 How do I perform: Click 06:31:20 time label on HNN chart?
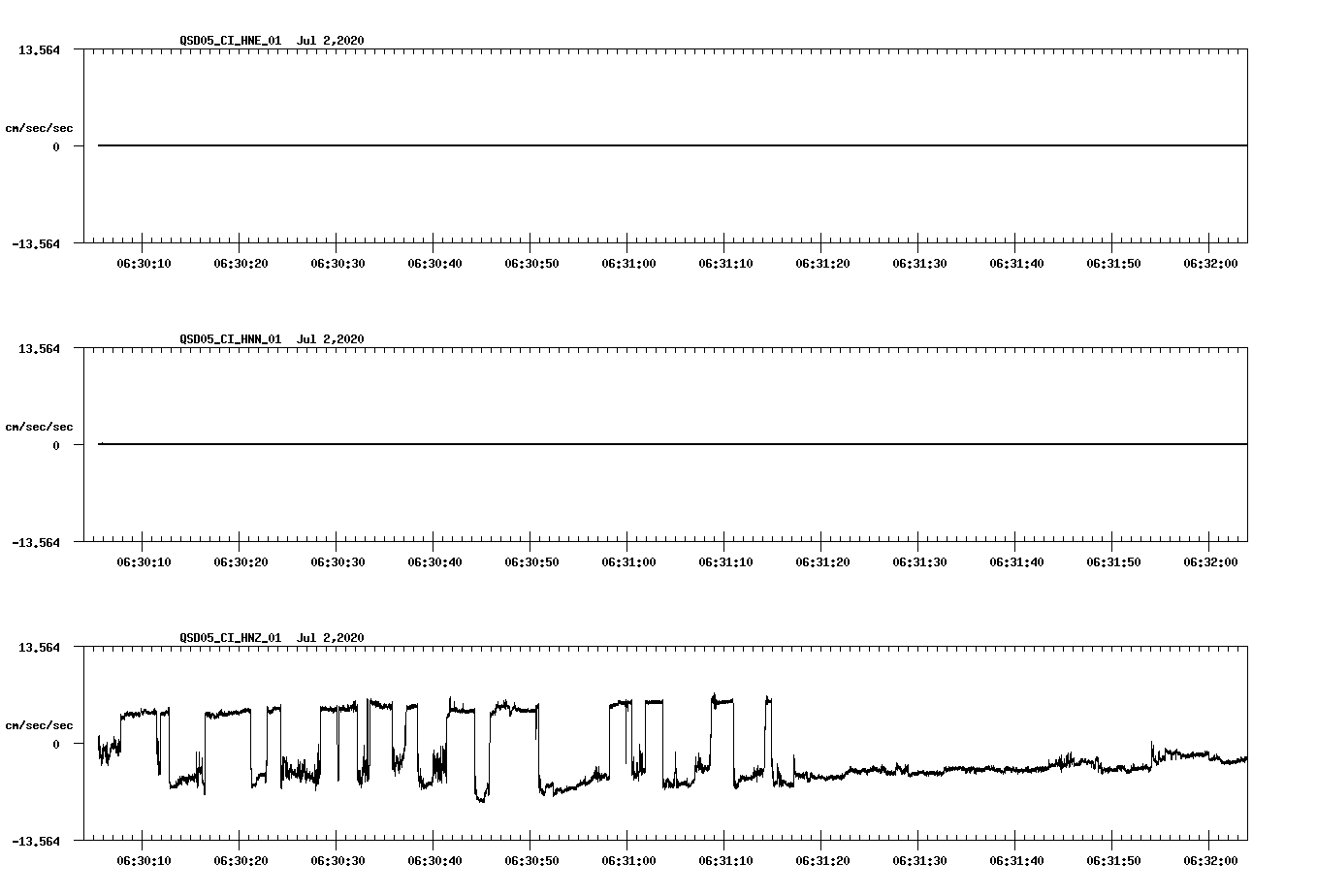point(822,562)
